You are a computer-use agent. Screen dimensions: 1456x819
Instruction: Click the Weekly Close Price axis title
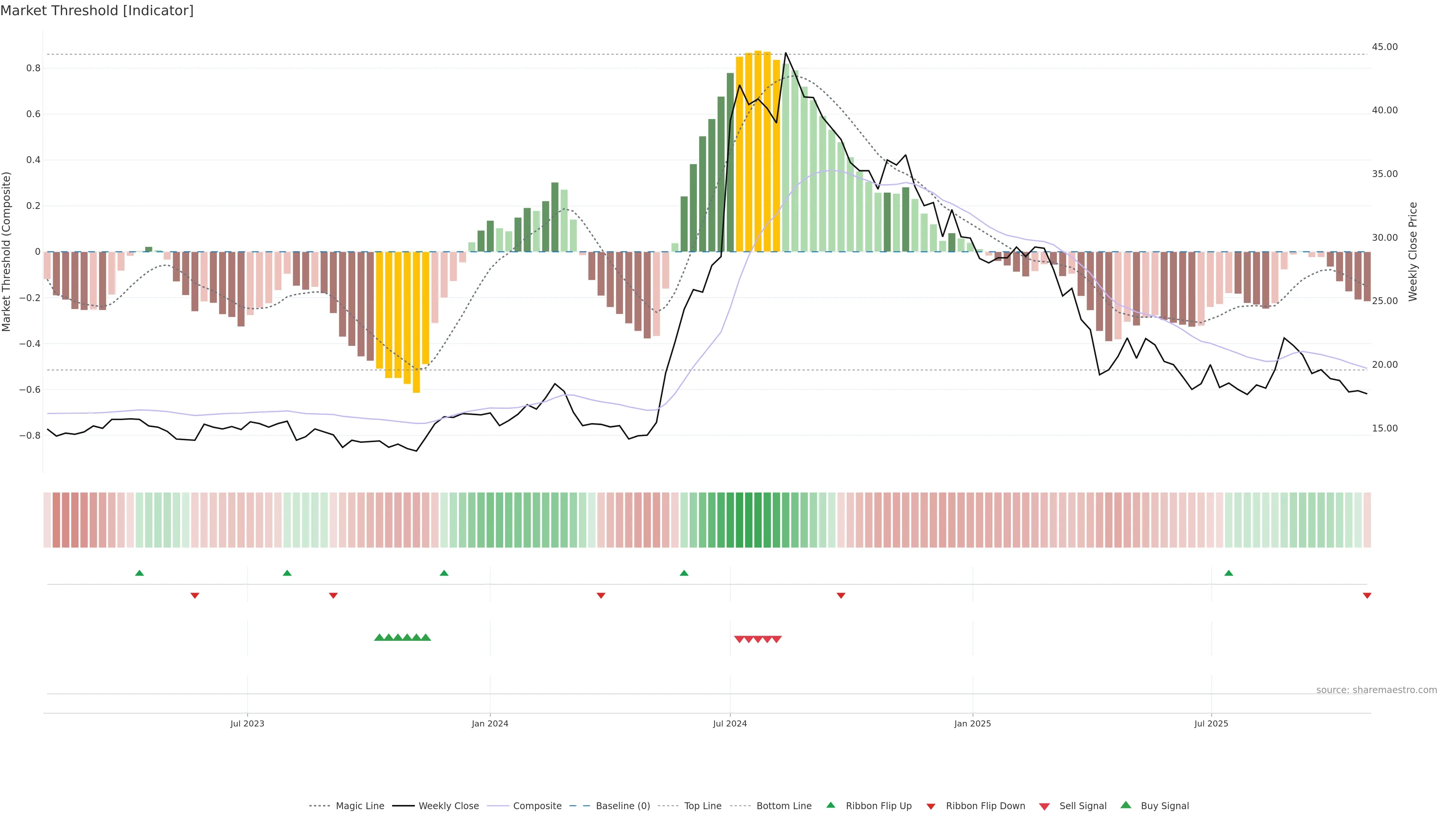coord(1412,251)
